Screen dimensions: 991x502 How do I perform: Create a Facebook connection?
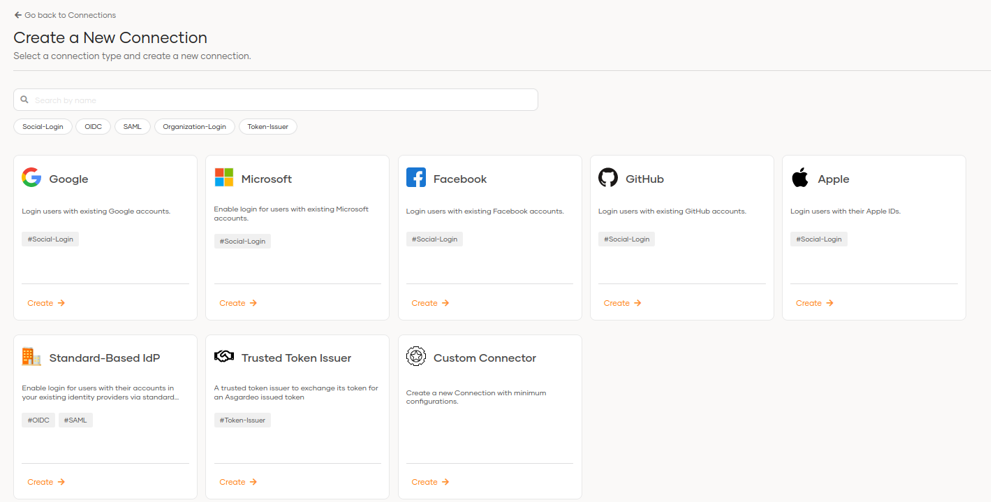pos(430,303)
